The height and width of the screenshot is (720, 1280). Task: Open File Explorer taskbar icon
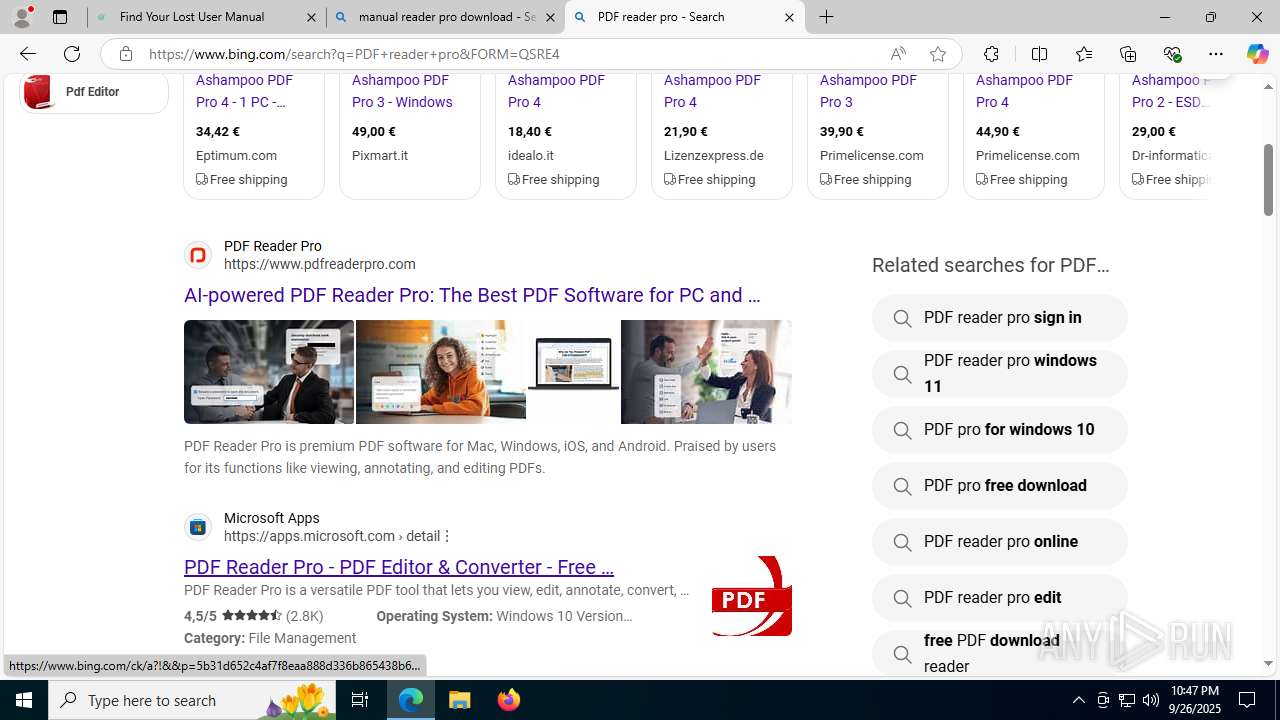[x=459, y=700]
